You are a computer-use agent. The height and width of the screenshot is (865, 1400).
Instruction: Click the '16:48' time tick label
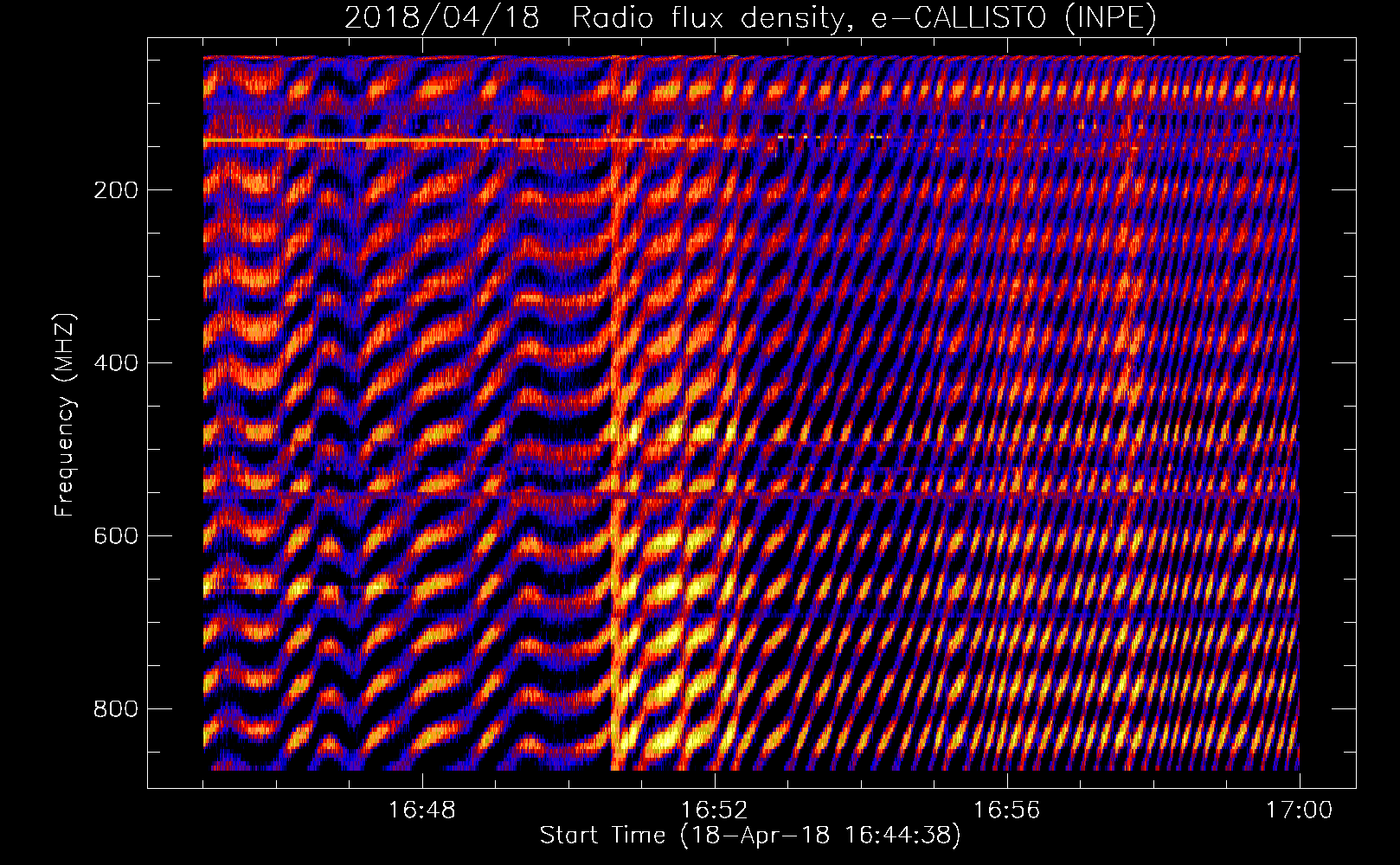[422, 811]
